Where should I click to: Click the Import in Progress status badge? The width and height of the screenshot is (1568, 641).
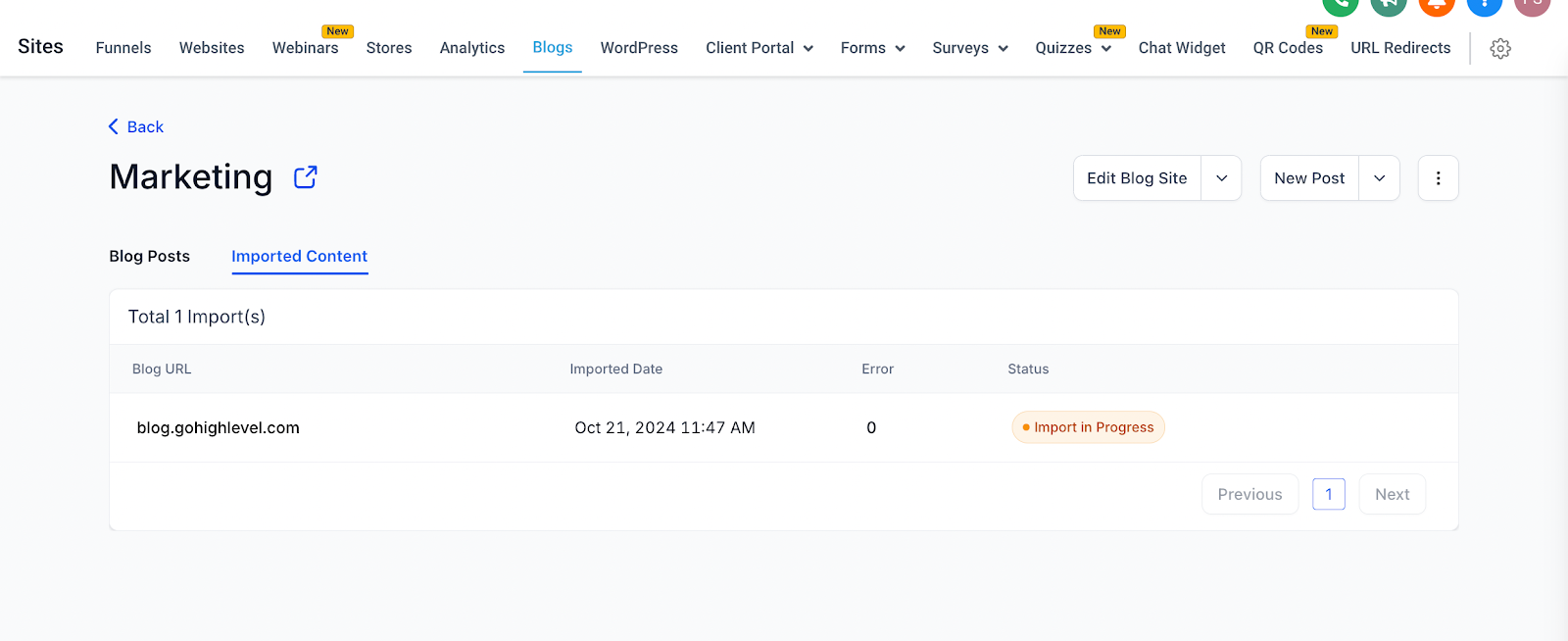1088,427
